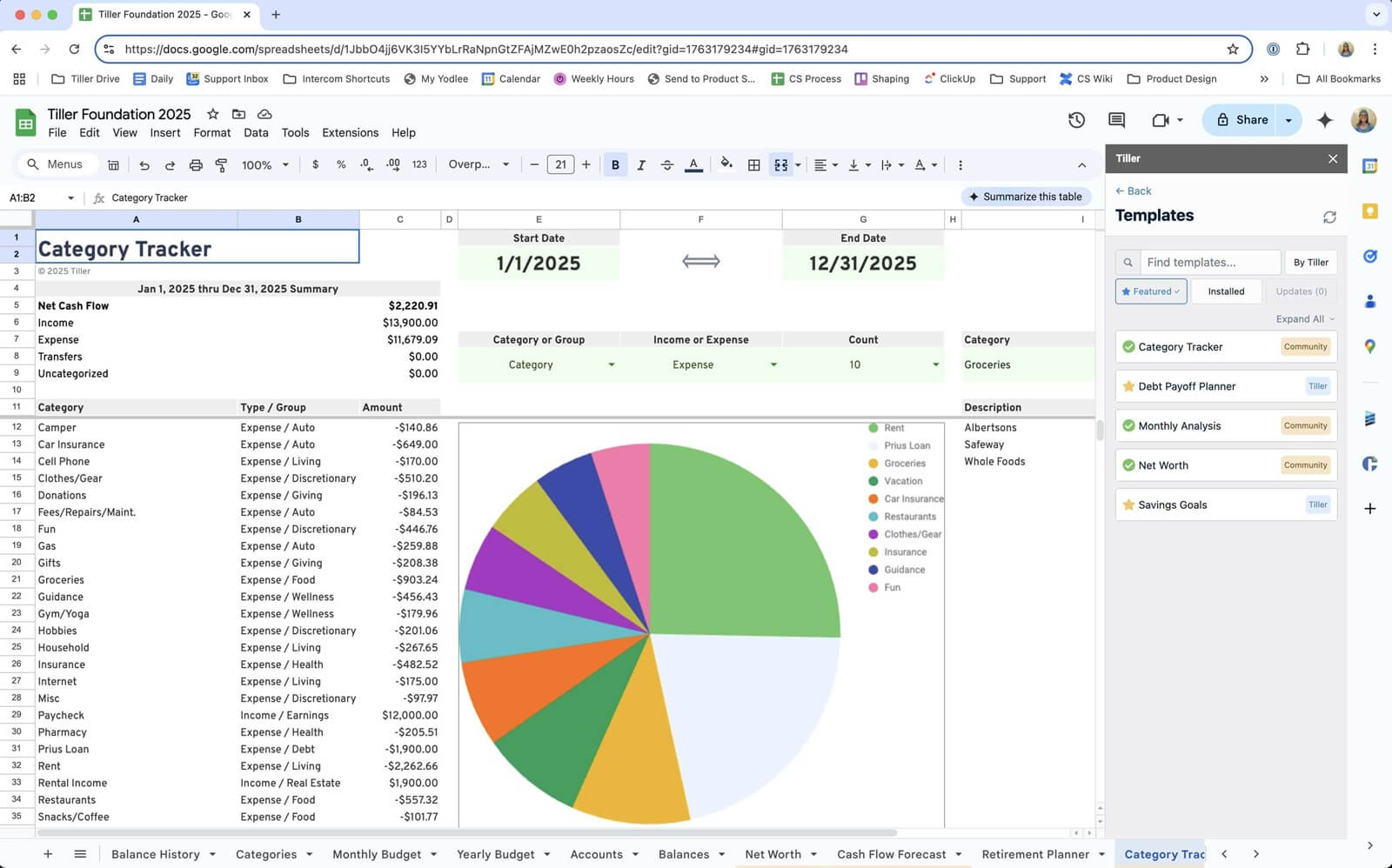The height and width of the screenshot is (868, 1392).
Task: Click the borders icon in toolbar
Action: (x=754, y=164)
